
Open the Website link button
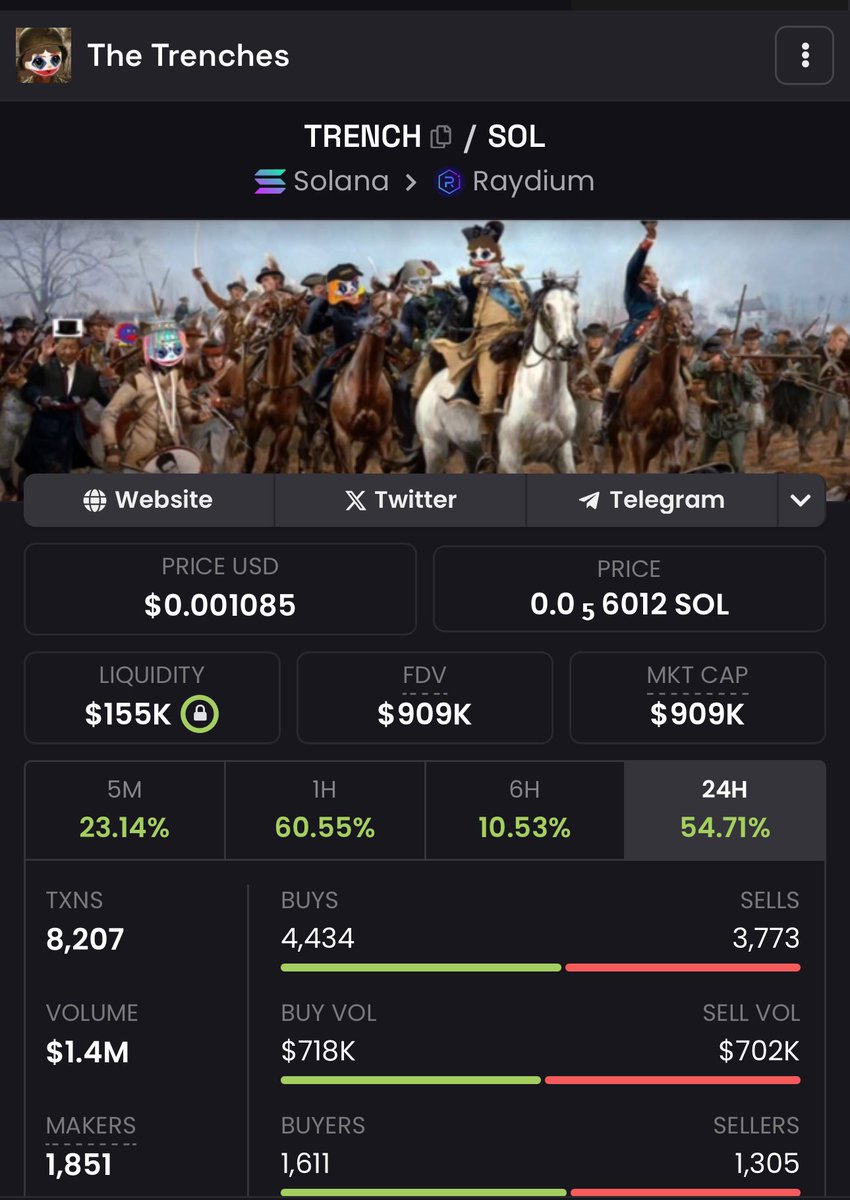[x=149, y=500]
